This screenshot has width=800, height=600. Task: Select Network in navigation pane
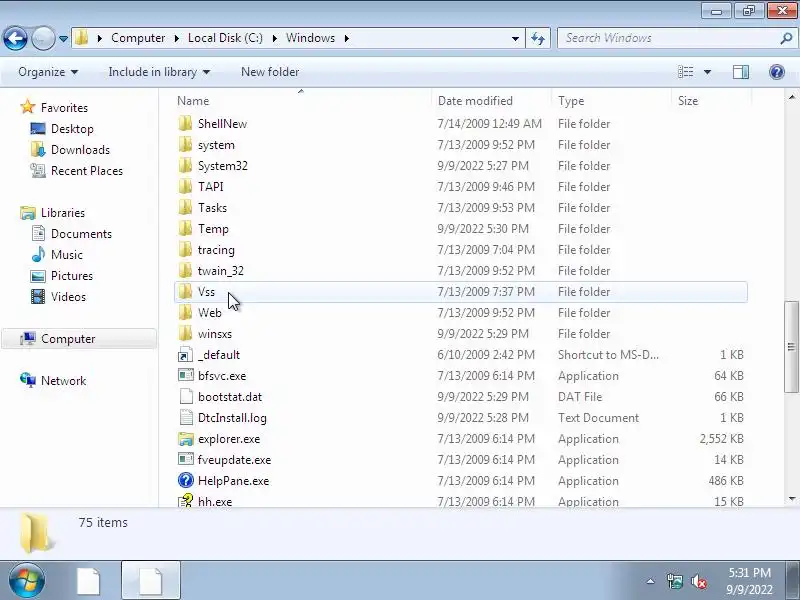pyautogui.click(x=63, y=381)
